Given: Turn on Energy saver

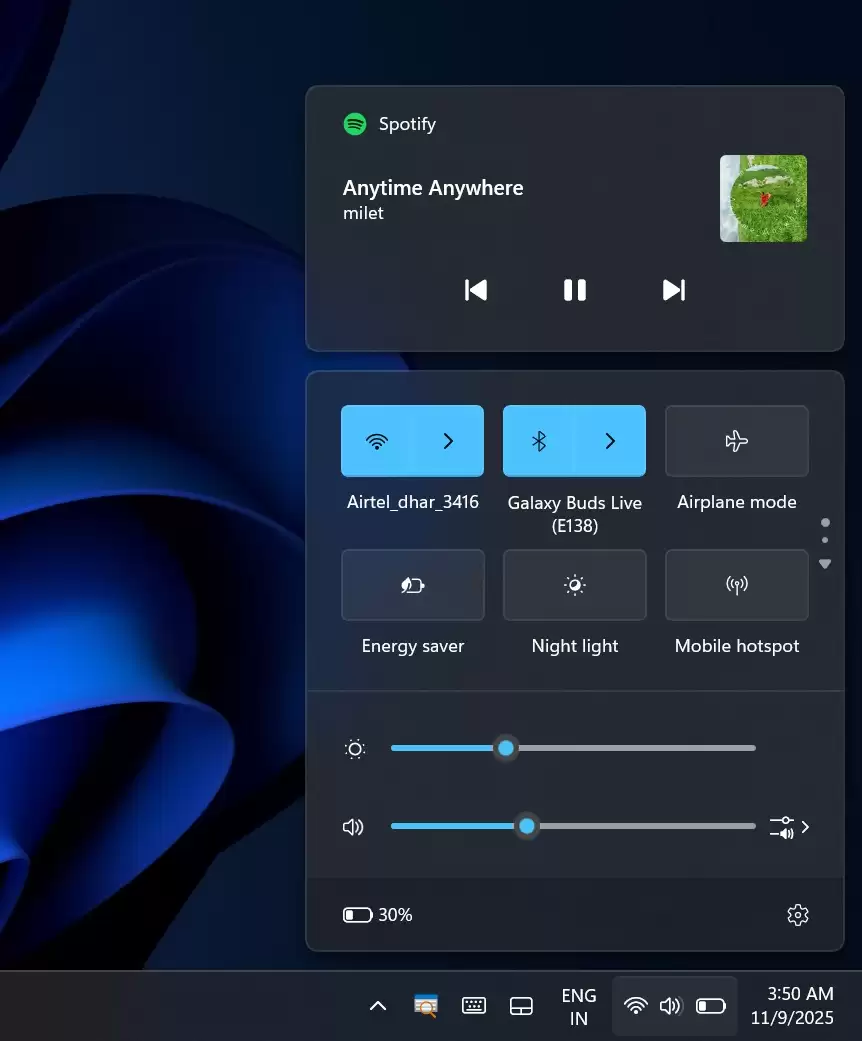Looking at the screenshot, I should coord(413,585).
